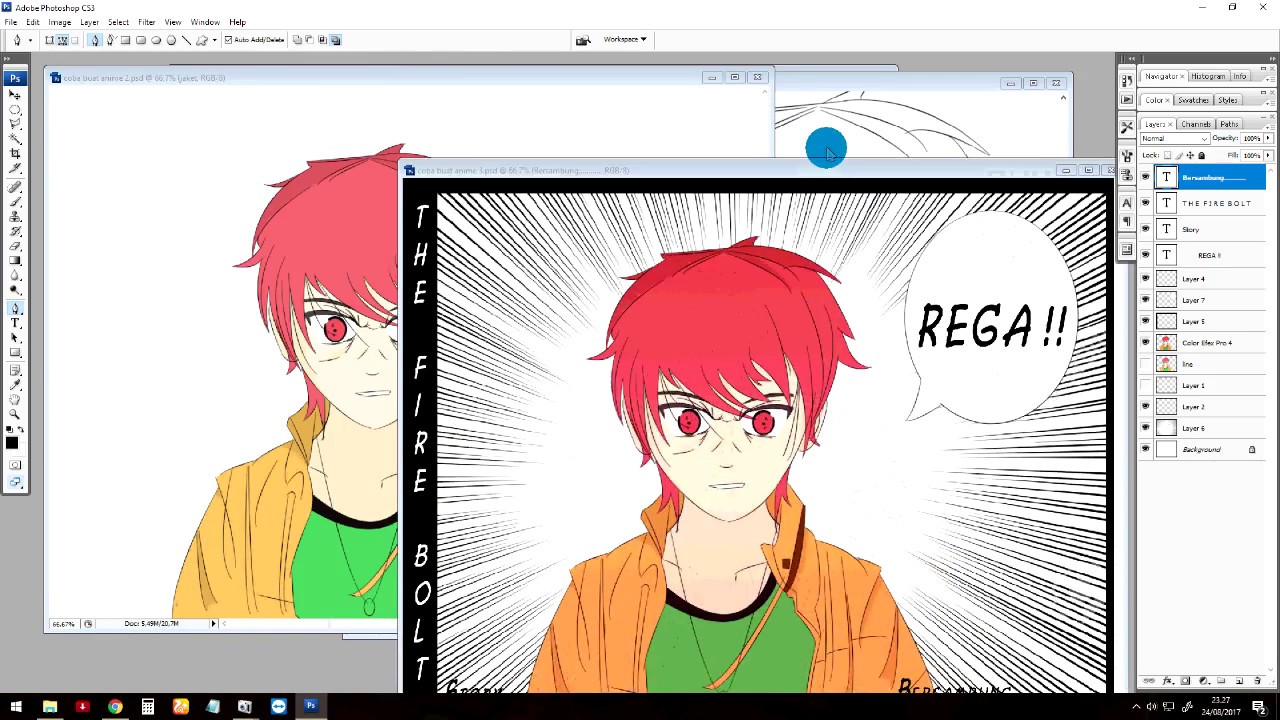Screen dimensions: 1280x720
Task: Select the Move tool
Action: pos(14,93)
